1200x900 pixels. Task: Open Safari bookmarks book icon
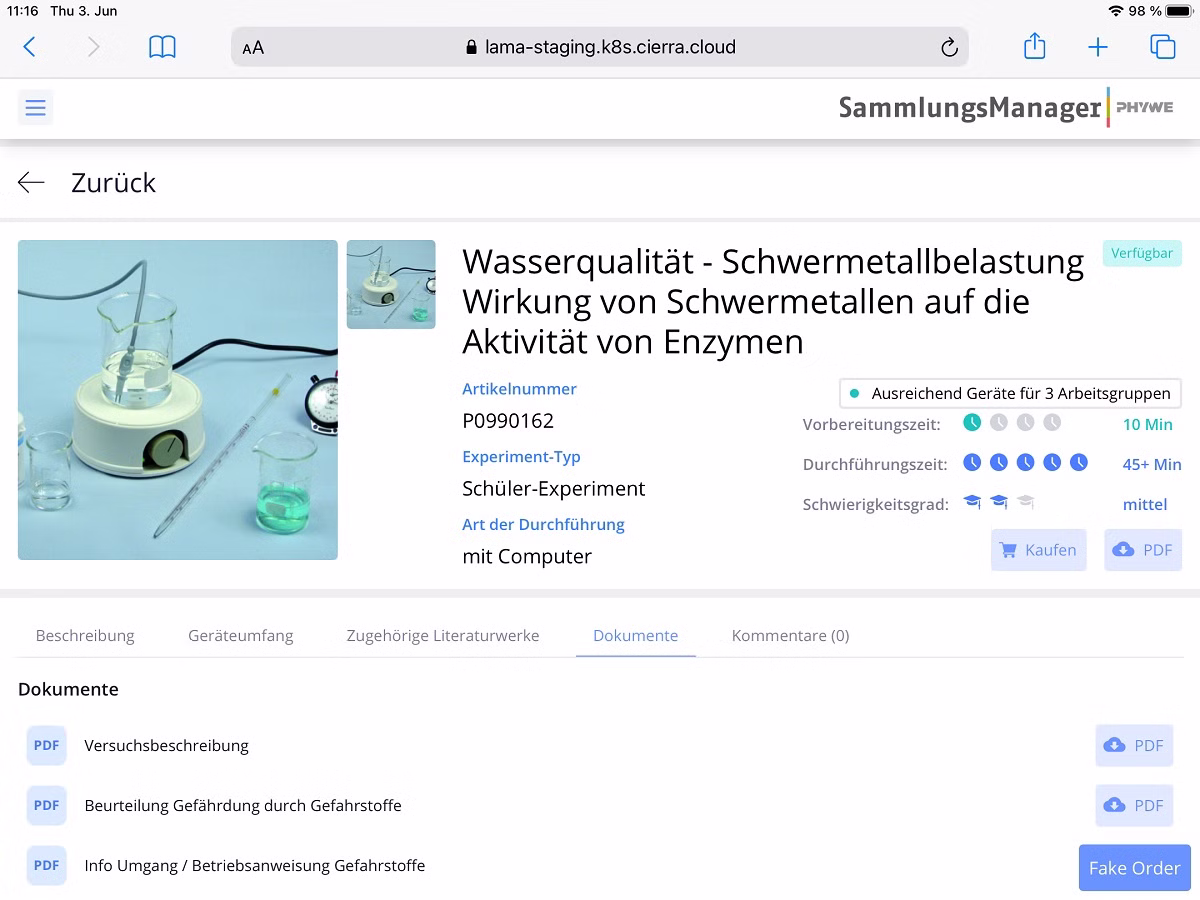point(162,47)
